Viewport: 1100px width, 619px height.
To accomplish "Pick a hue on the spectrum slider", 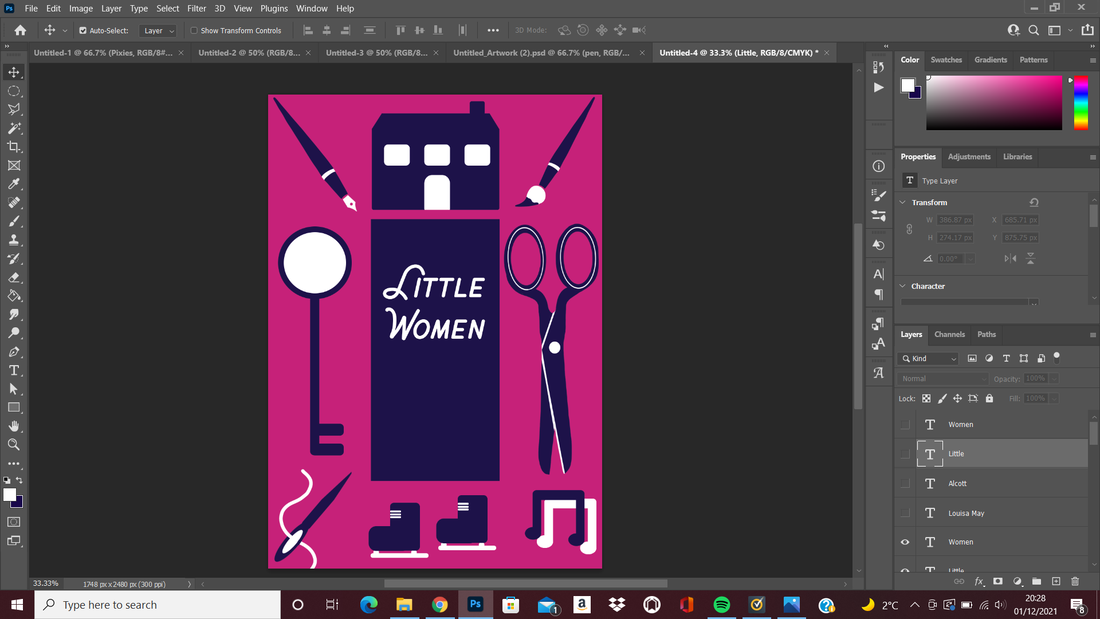I will [x=1081, y=102].
